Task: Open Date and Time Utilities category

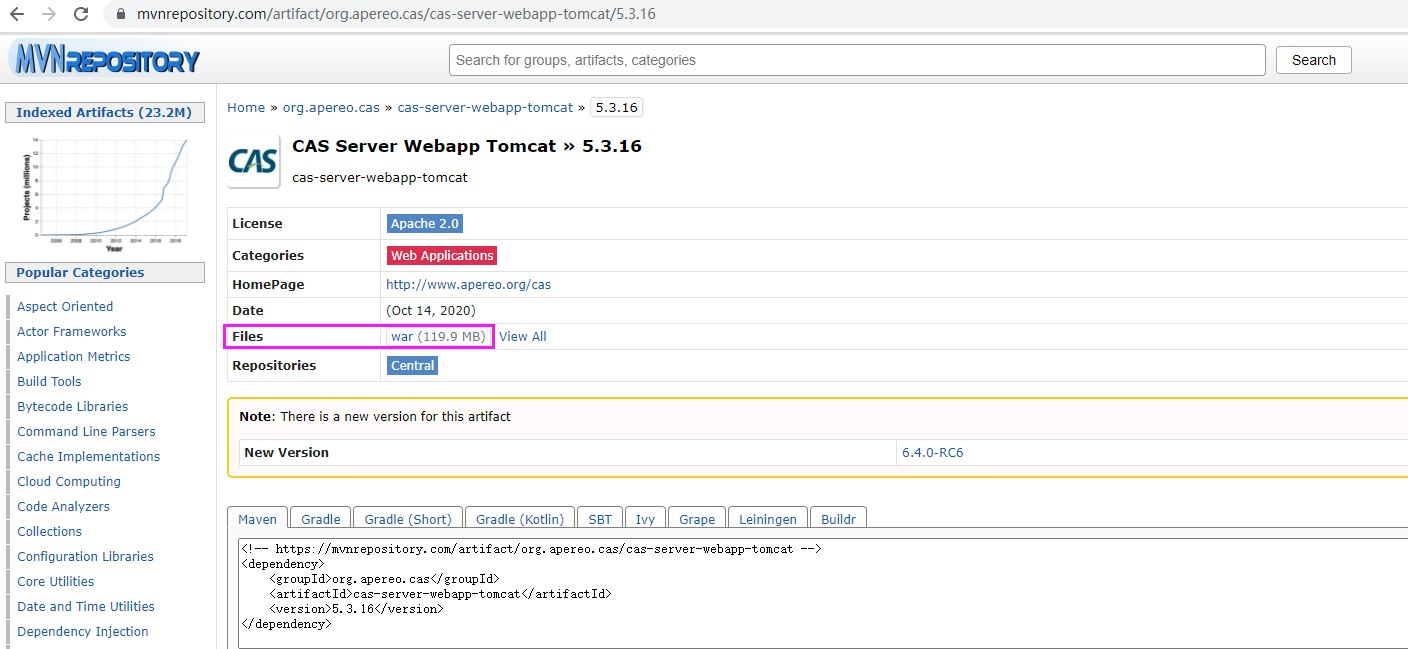Action: (86, 607)
